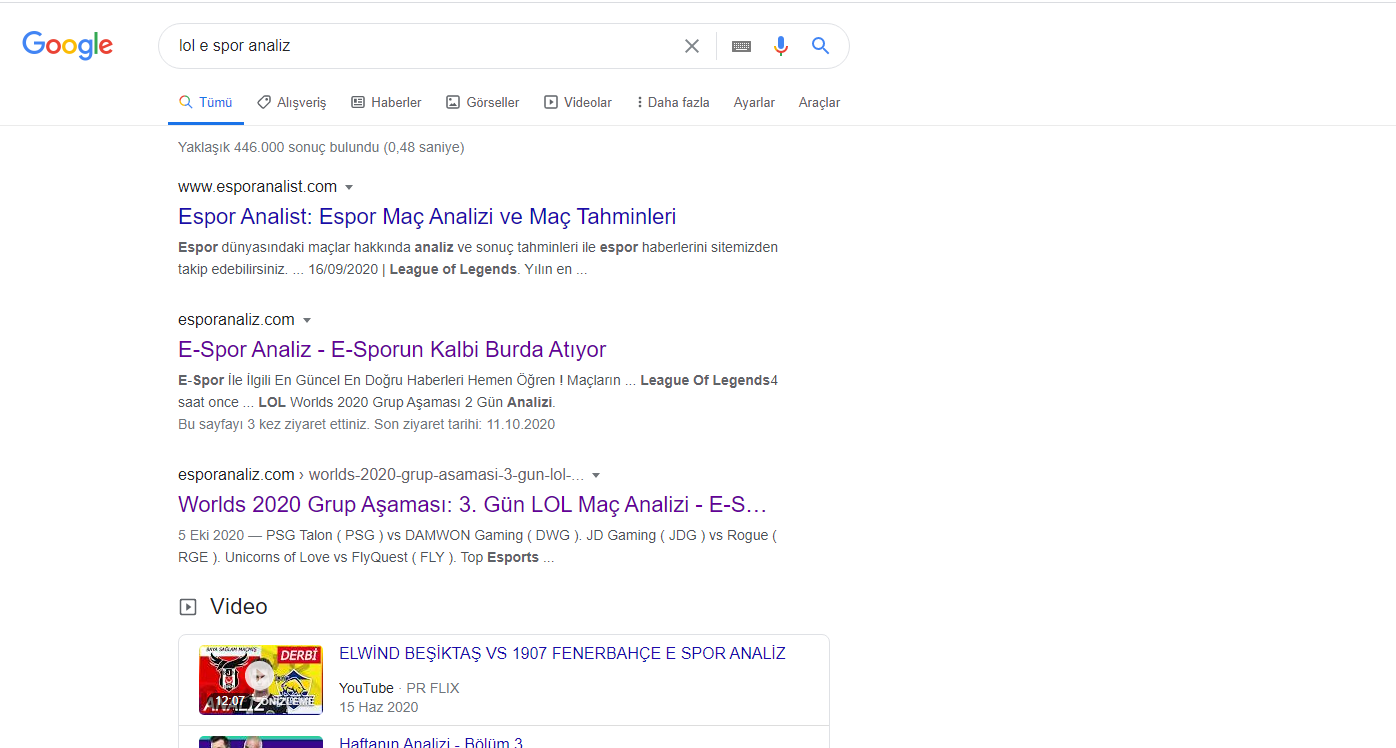Open the Araçlar menu

[818, 101]
